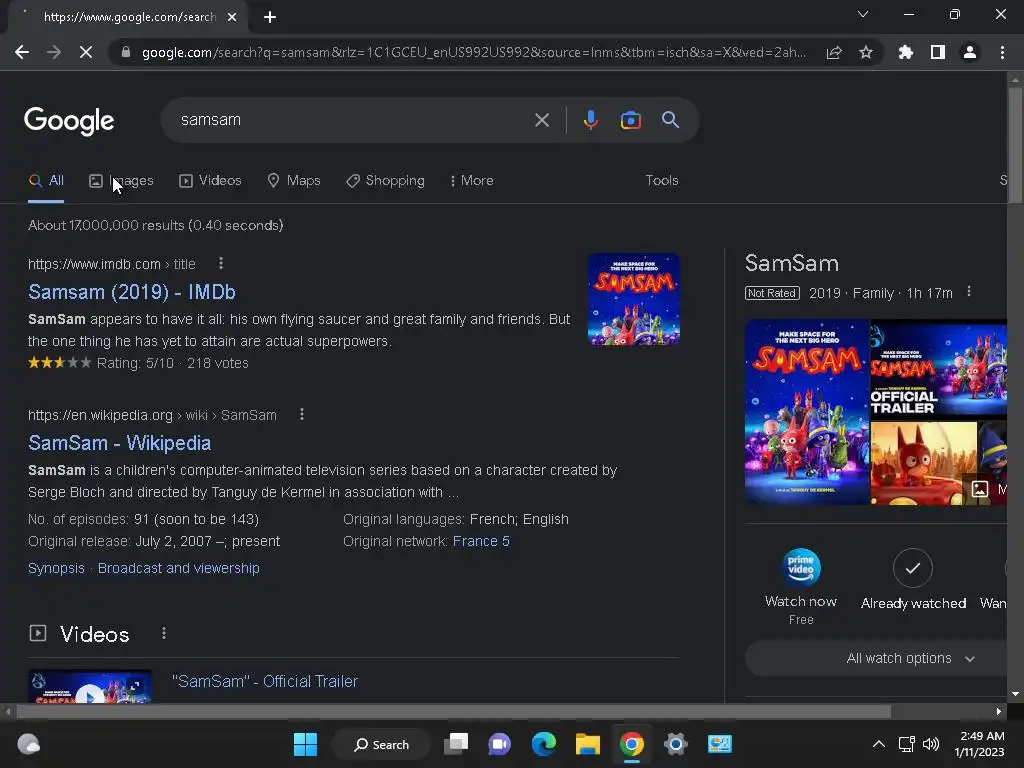Open SamSam knowledge panel options menu

(x=969, y=292)
